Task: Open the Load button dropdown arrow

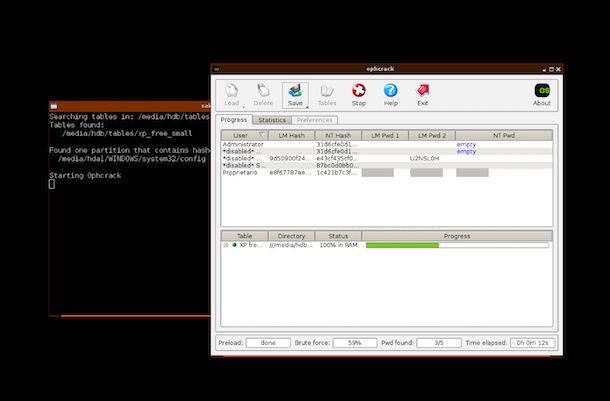Action: click(x=244, y=107)
